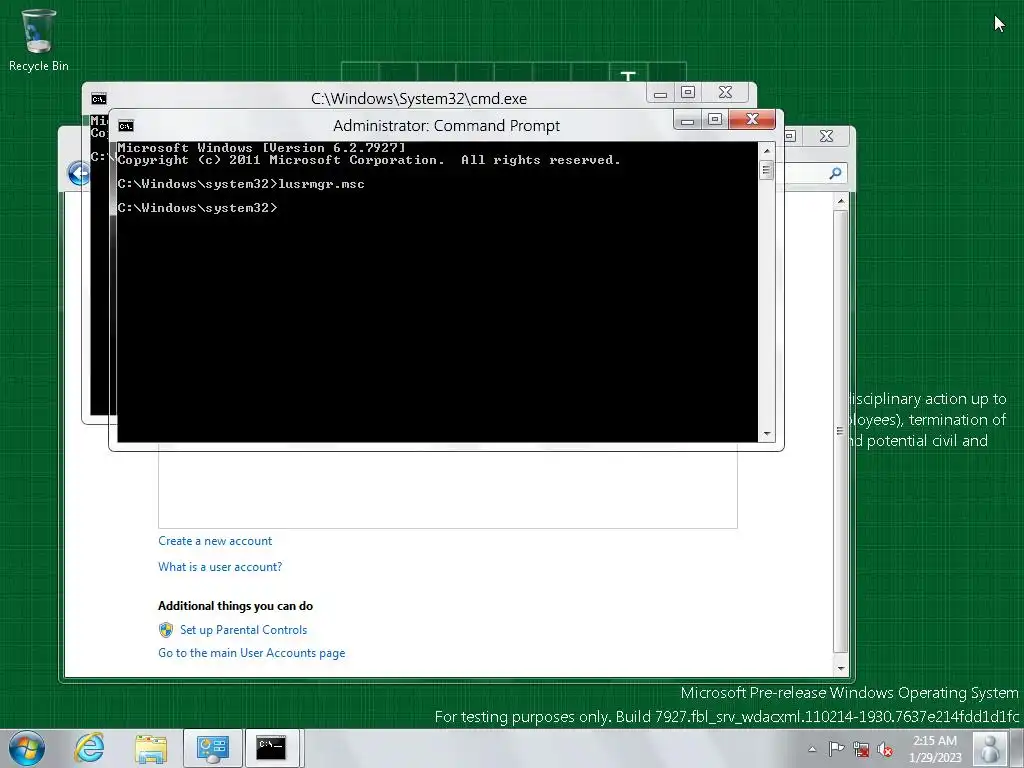Maximize the Administrator Command Prompt window

coord(715,120)
